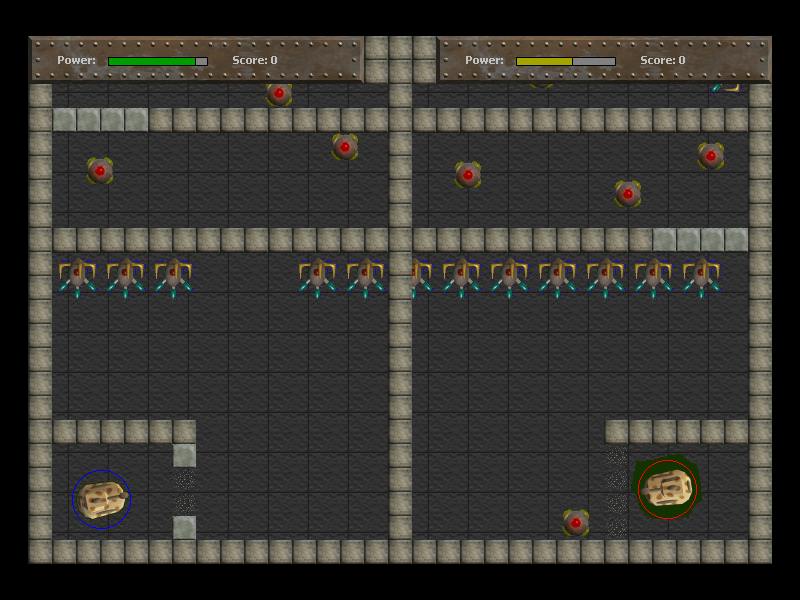The image size is (800, 600).
Task: Click the gray block below the left doorway
Action: click(184, 528)
